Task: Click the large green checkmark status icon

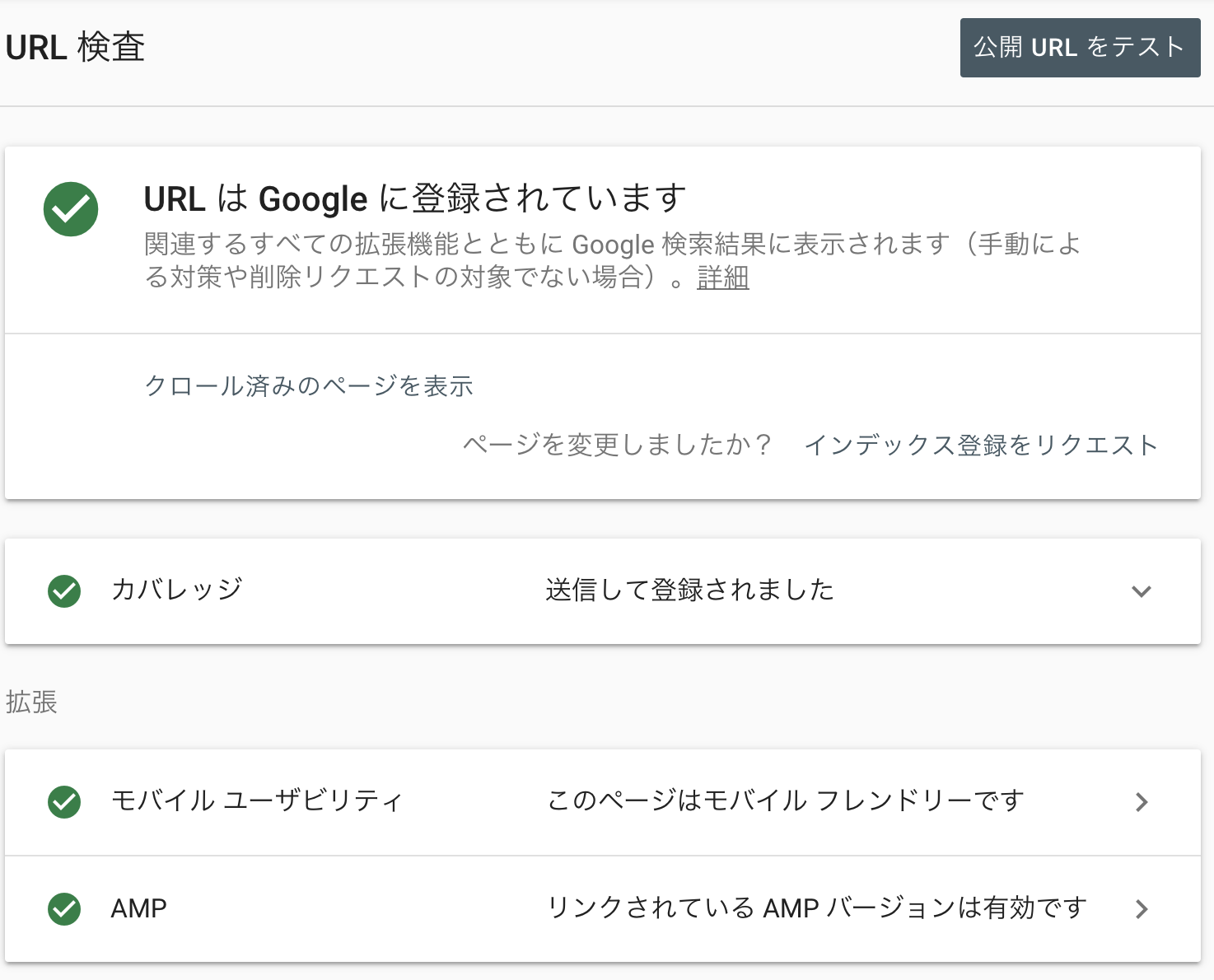Action: (x=71, y=209)
